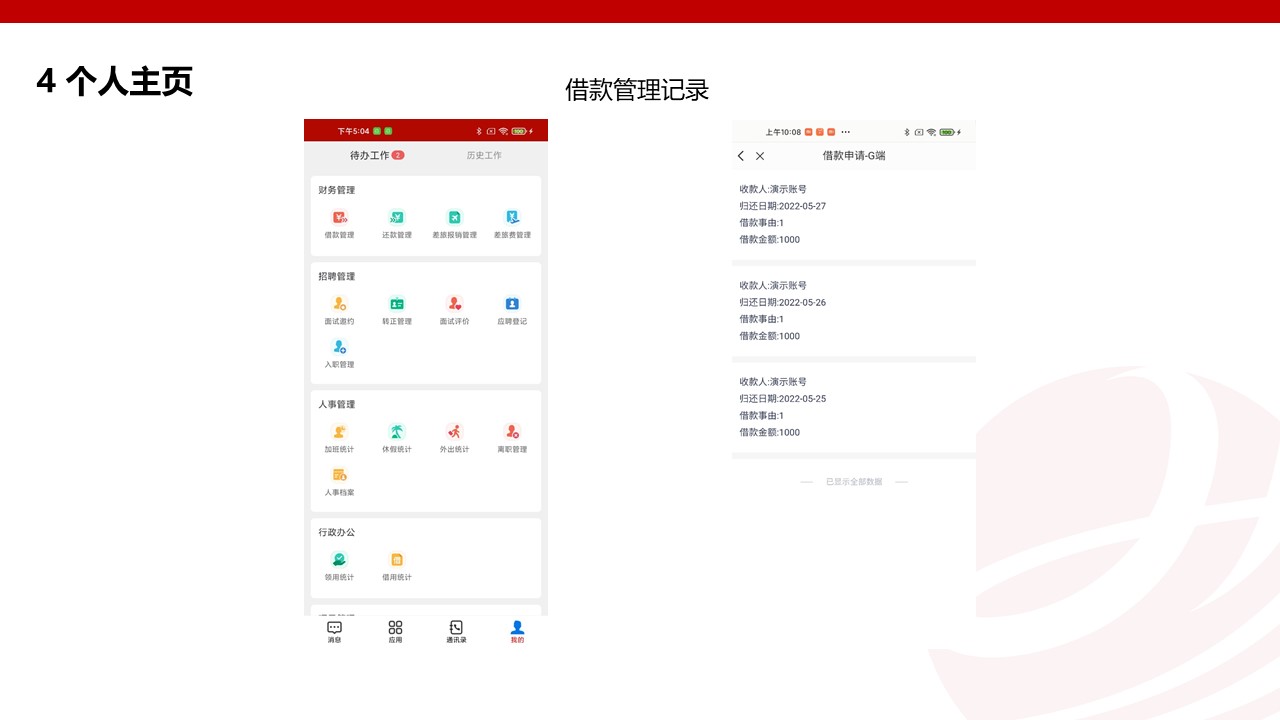Open 应聘登记 icon
The height and width of the screenshot is (720, 1280).
coord(512,304)
